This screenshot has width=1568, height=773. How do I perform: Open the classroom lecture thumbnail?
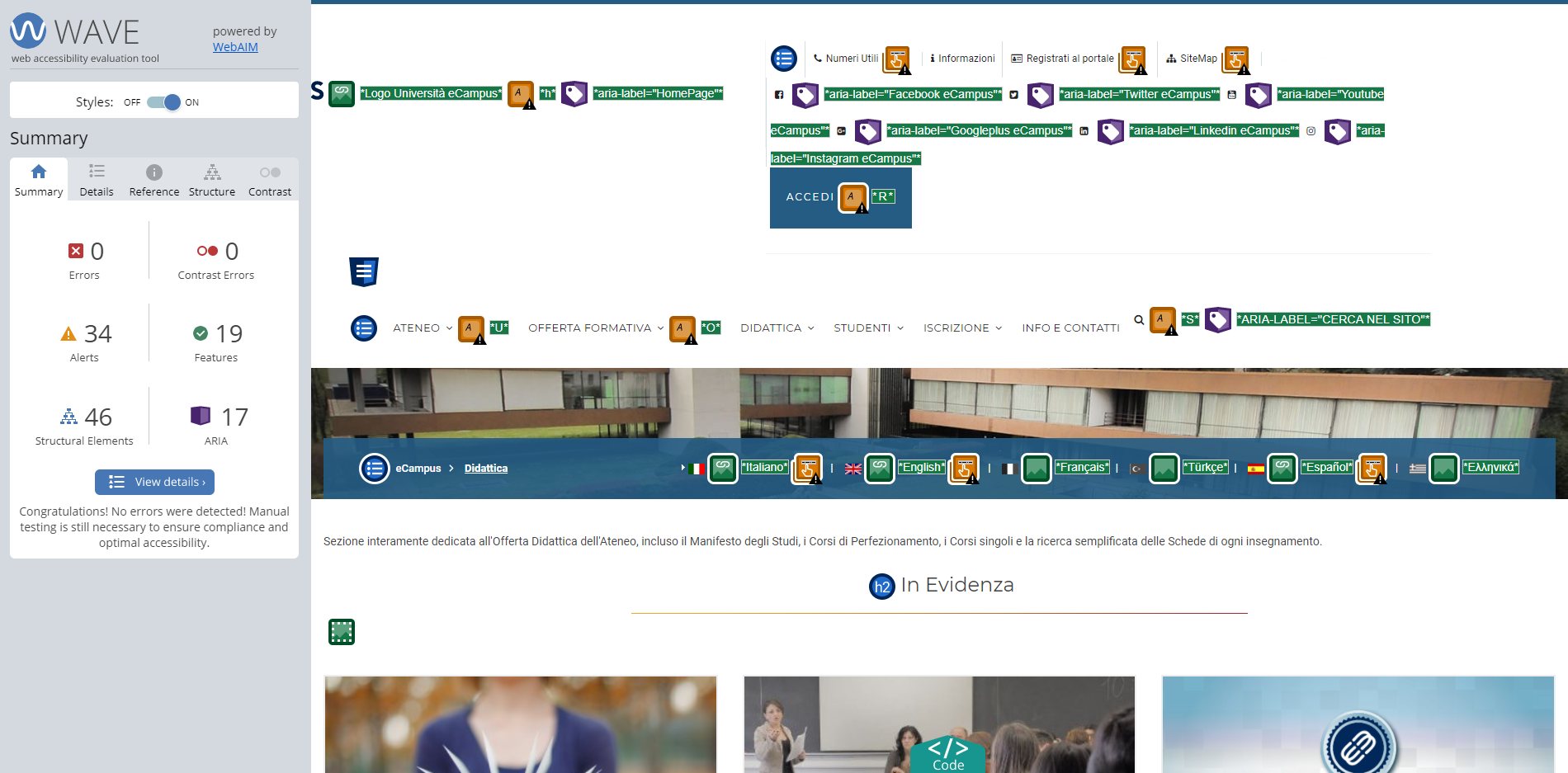pyautogui.click(x=939, y=725)
